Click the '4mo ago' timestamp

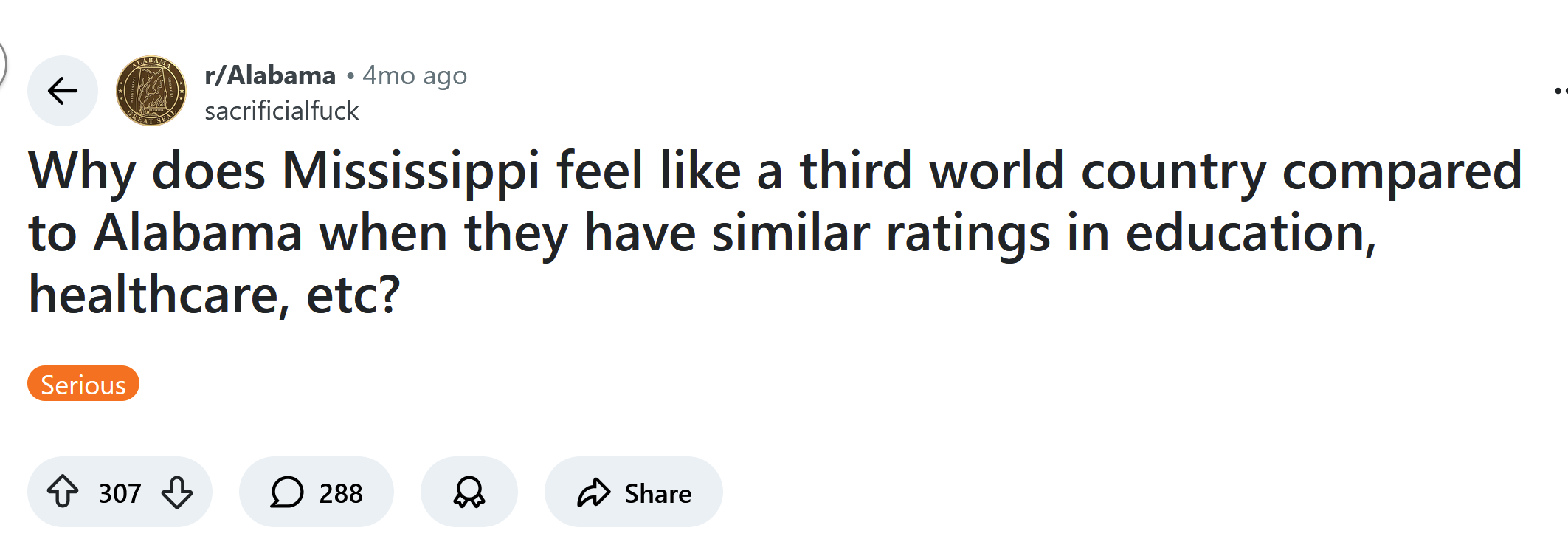(415, 75)
